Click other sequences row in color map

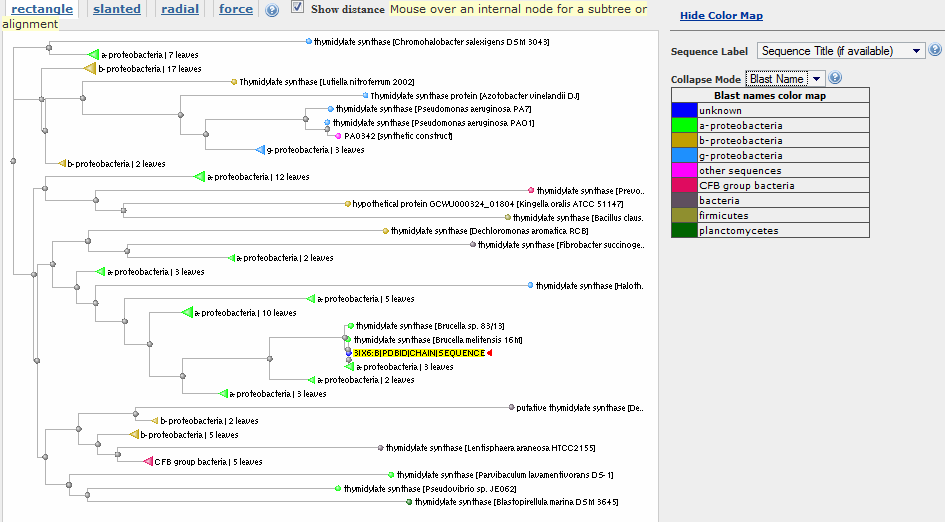point(770,171)
